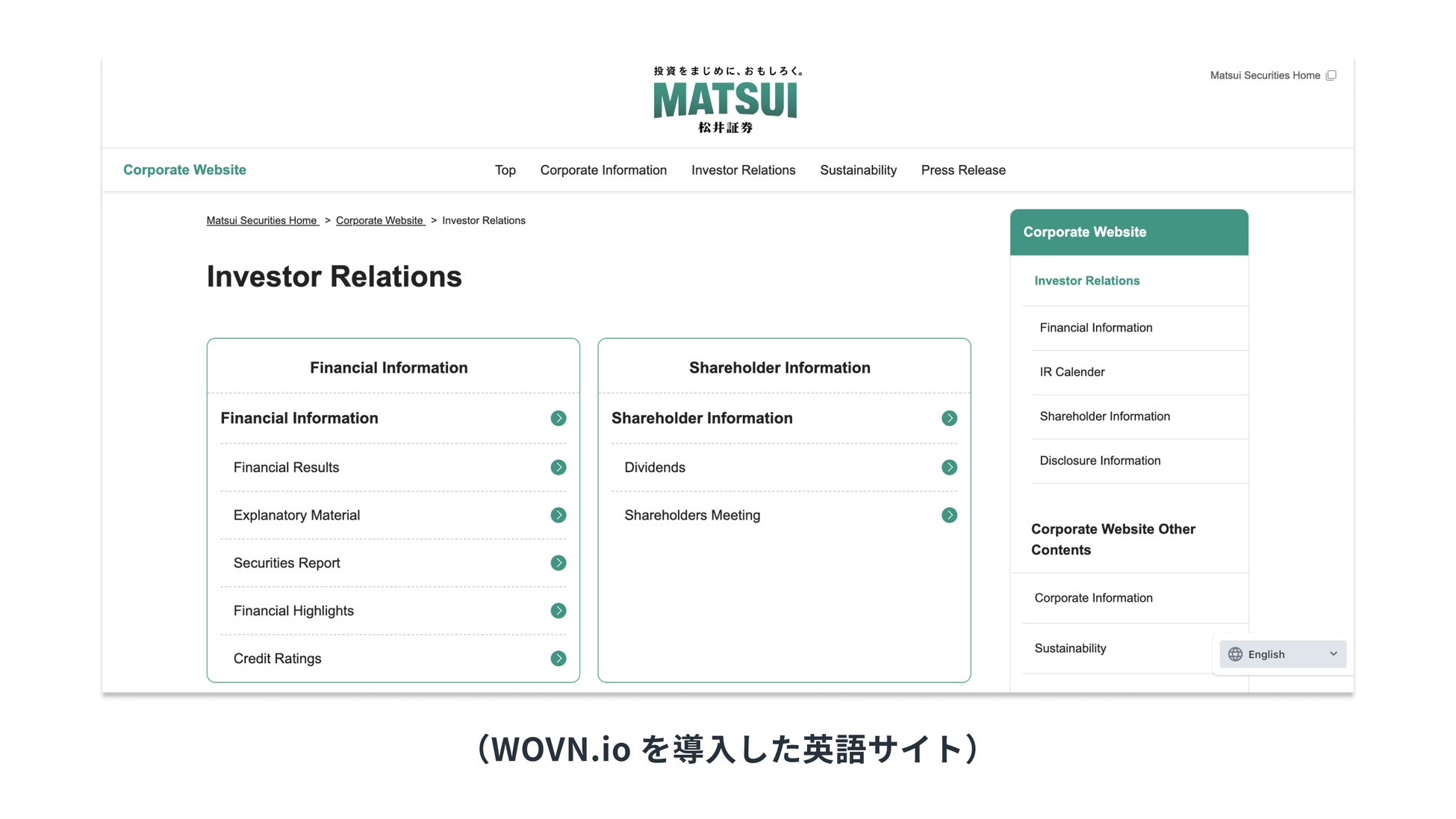
Task: Click the arrow icon beside Shareholders Meeting
Action: point(949,515)
